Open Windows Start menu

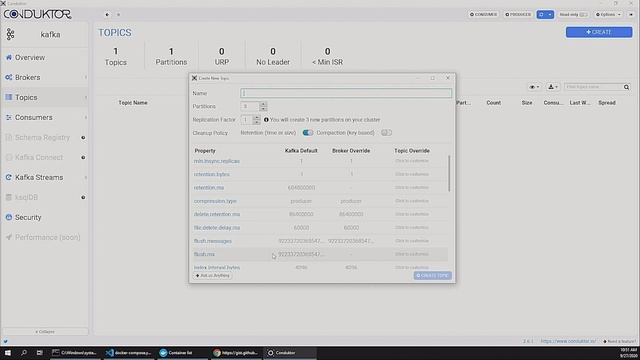7,353
